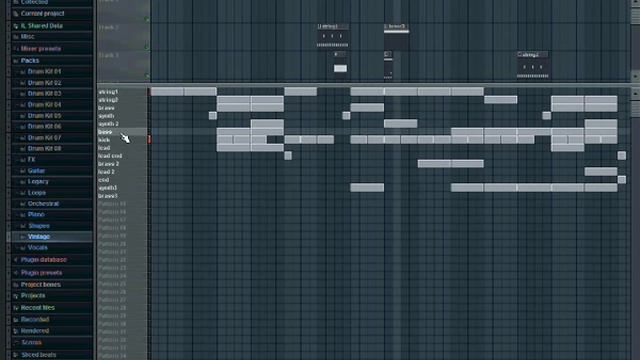This screenshot has width=640, height=360.
Task: Open the Current project browser folder
Action: pos(42,13)
